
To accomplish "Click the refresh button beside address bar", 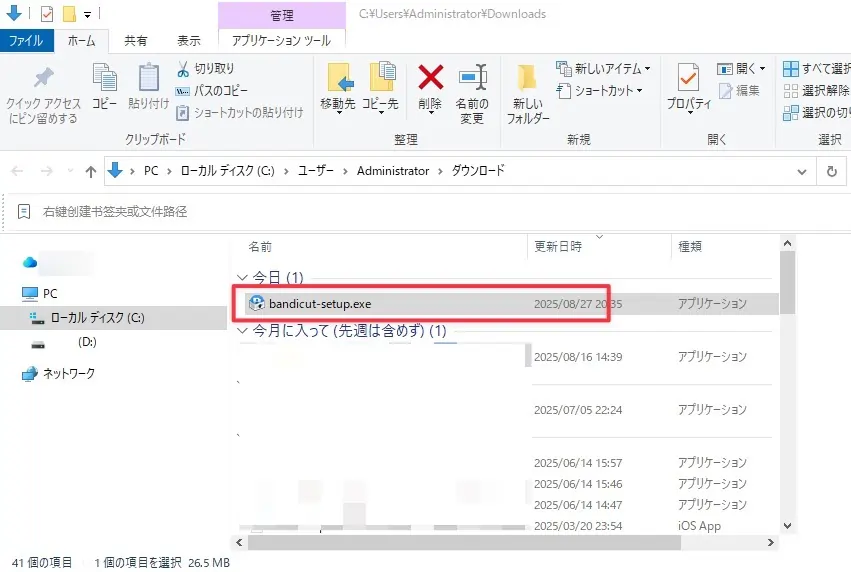I will [x=831, y=171].
